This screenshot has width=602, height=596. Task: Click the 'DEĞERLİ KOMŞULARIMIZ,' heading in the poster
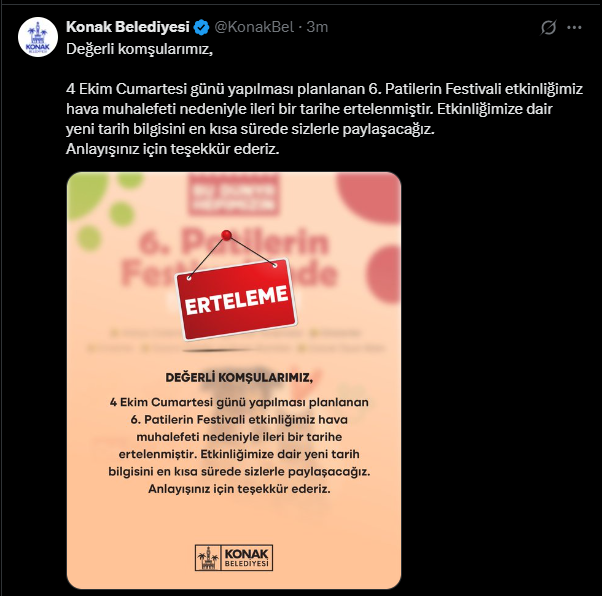pos(239,378)
